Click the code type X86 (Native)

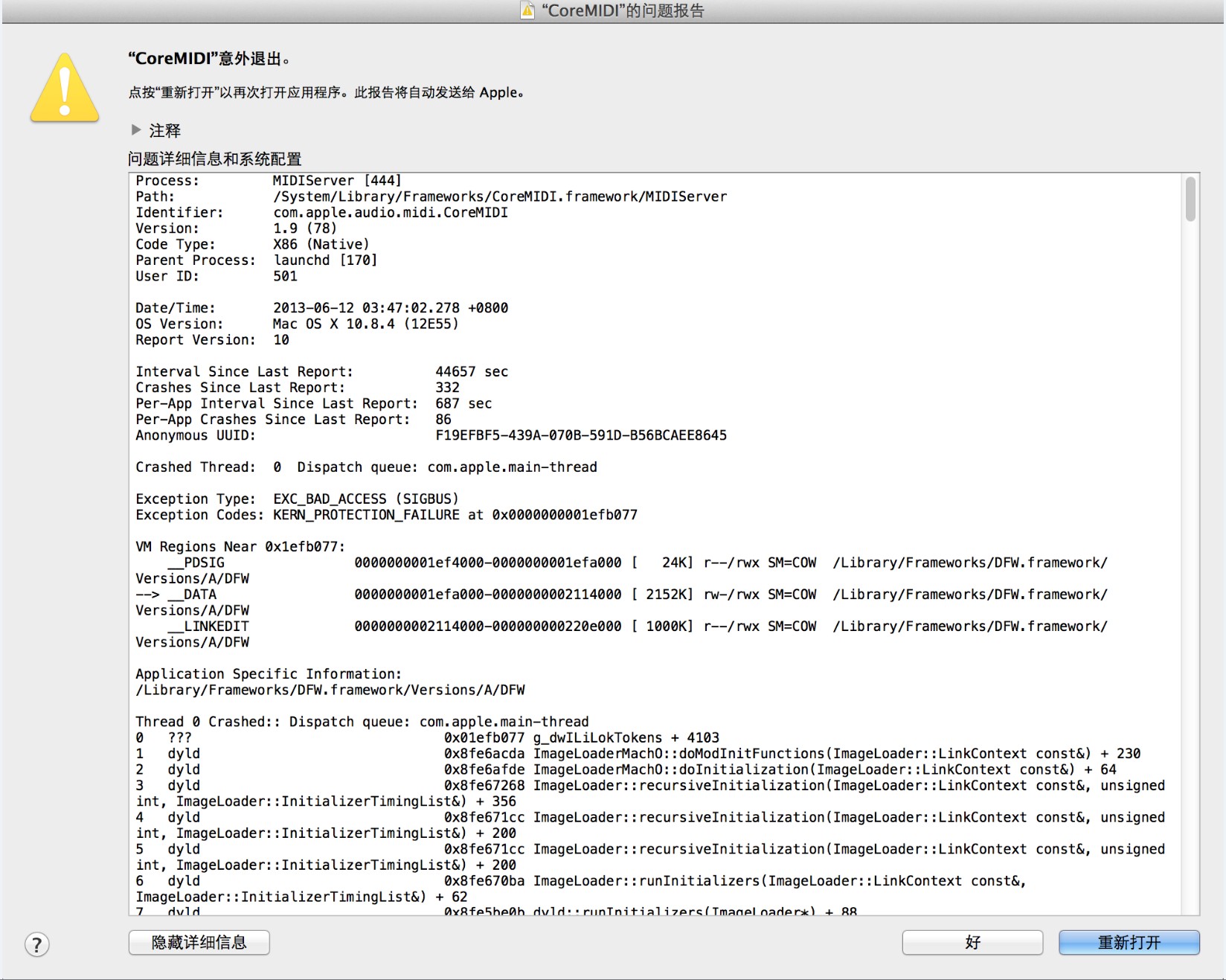point(321,244)
